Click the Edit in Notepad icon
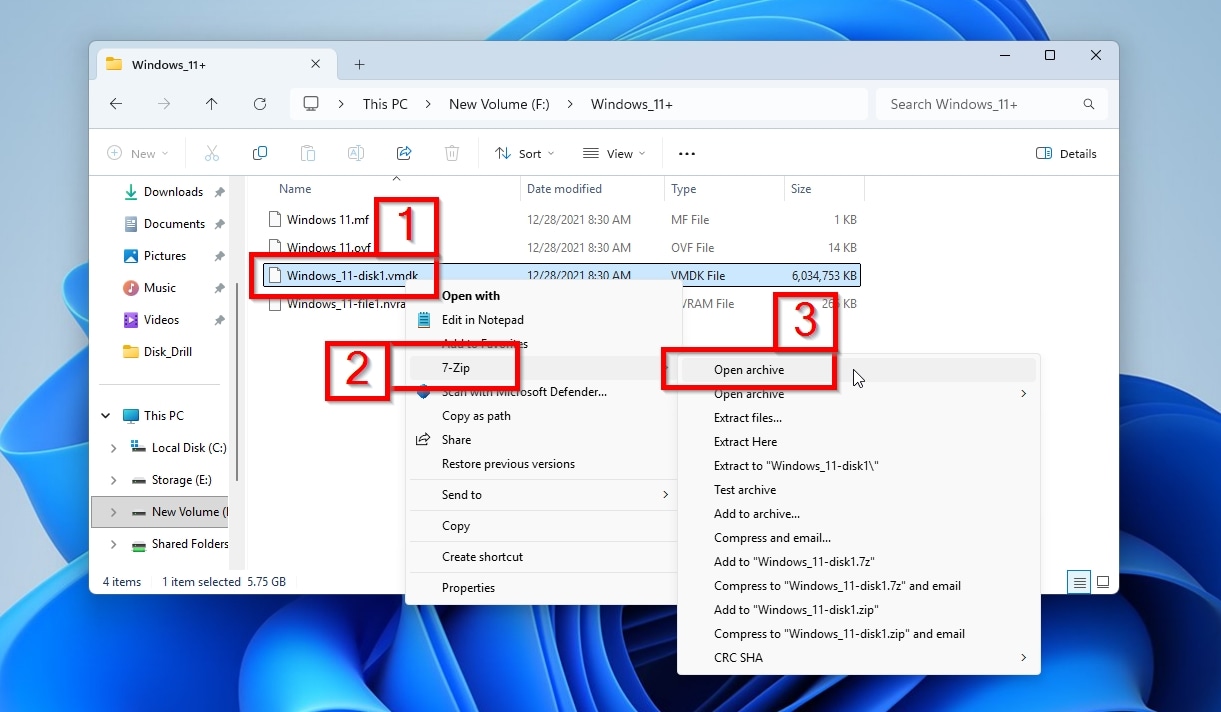Image resolution: width=1221 pixels, height=712 pixels. tap(424, 320)
